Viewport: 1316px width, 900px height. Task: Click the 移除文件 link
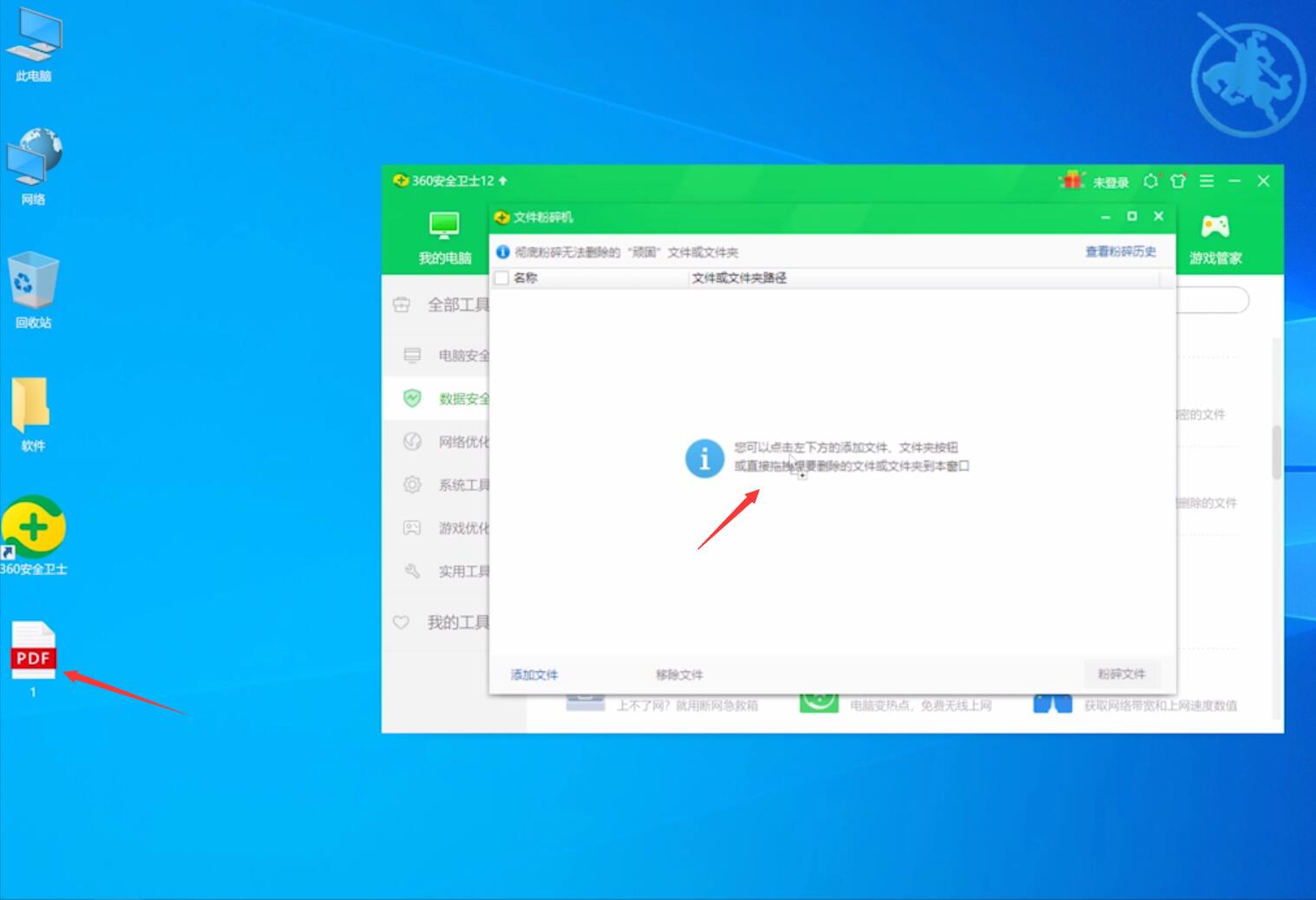(x=679, y=675)
